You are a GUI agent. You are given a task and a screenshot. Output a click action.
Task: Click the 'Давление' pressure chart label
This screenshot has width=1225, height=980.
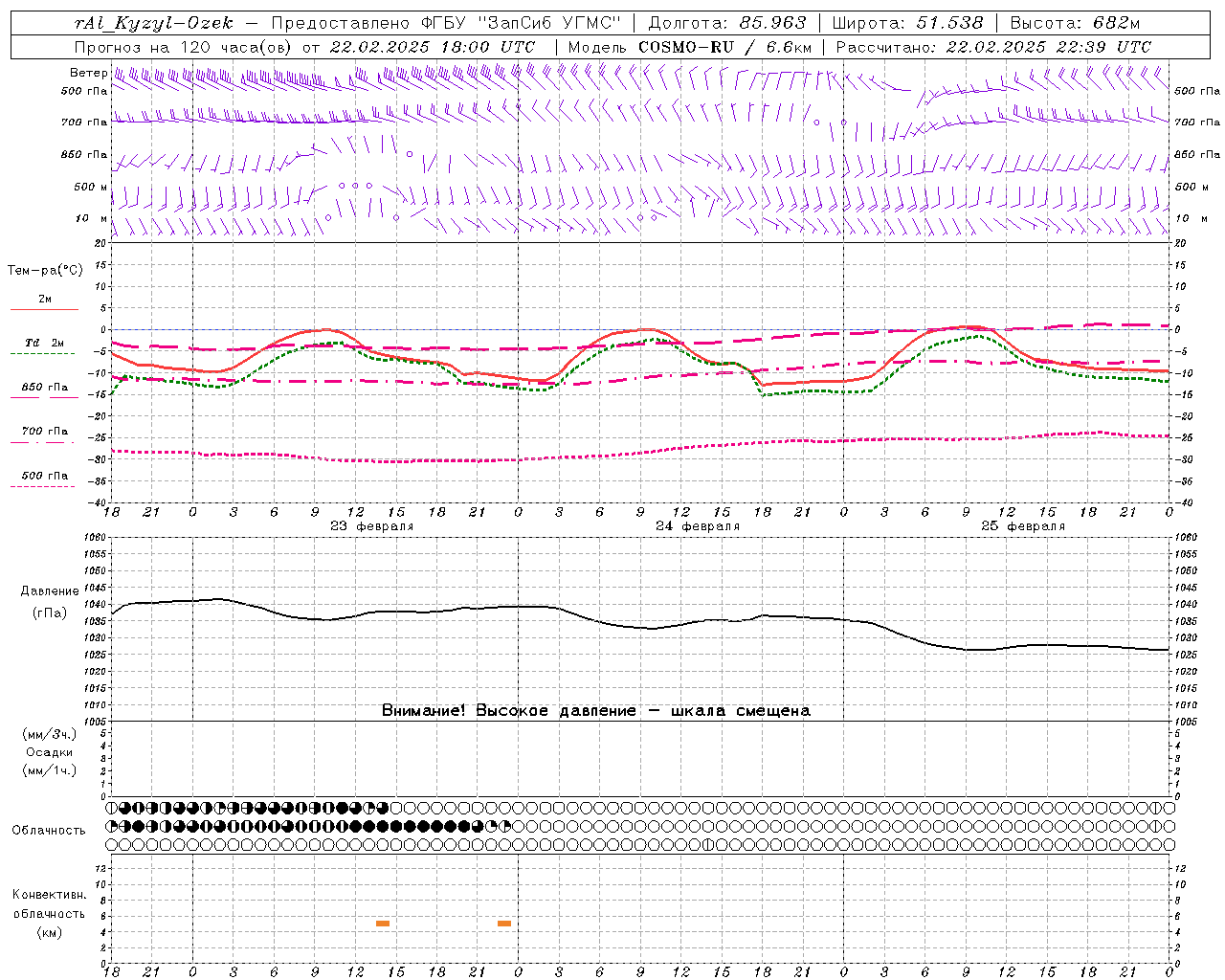(x=50, y=591)
